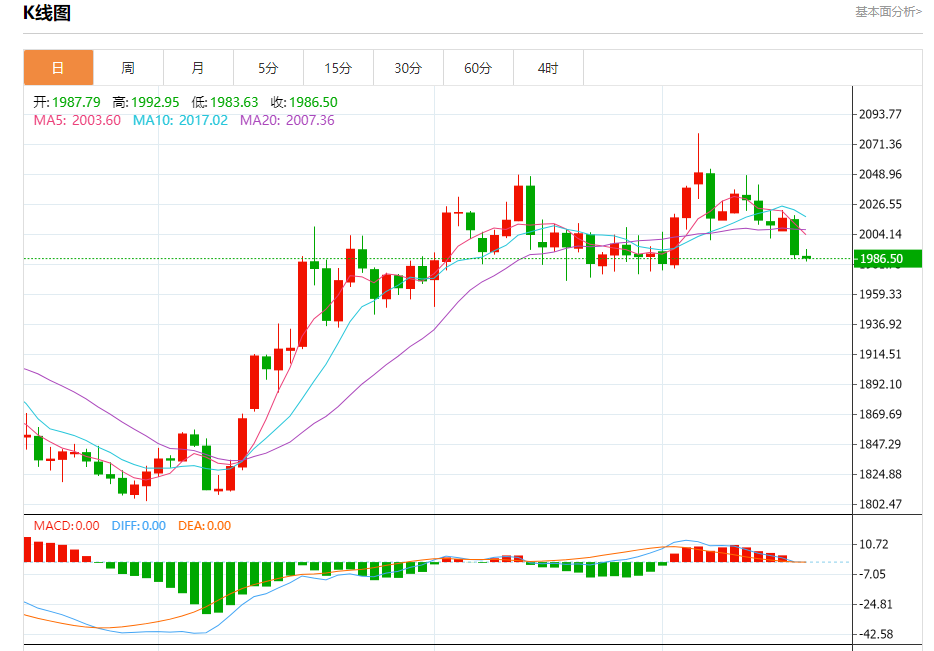Click the latest small green candlestick at the dotted line
The image size is (934, 651).
[807, 257]
